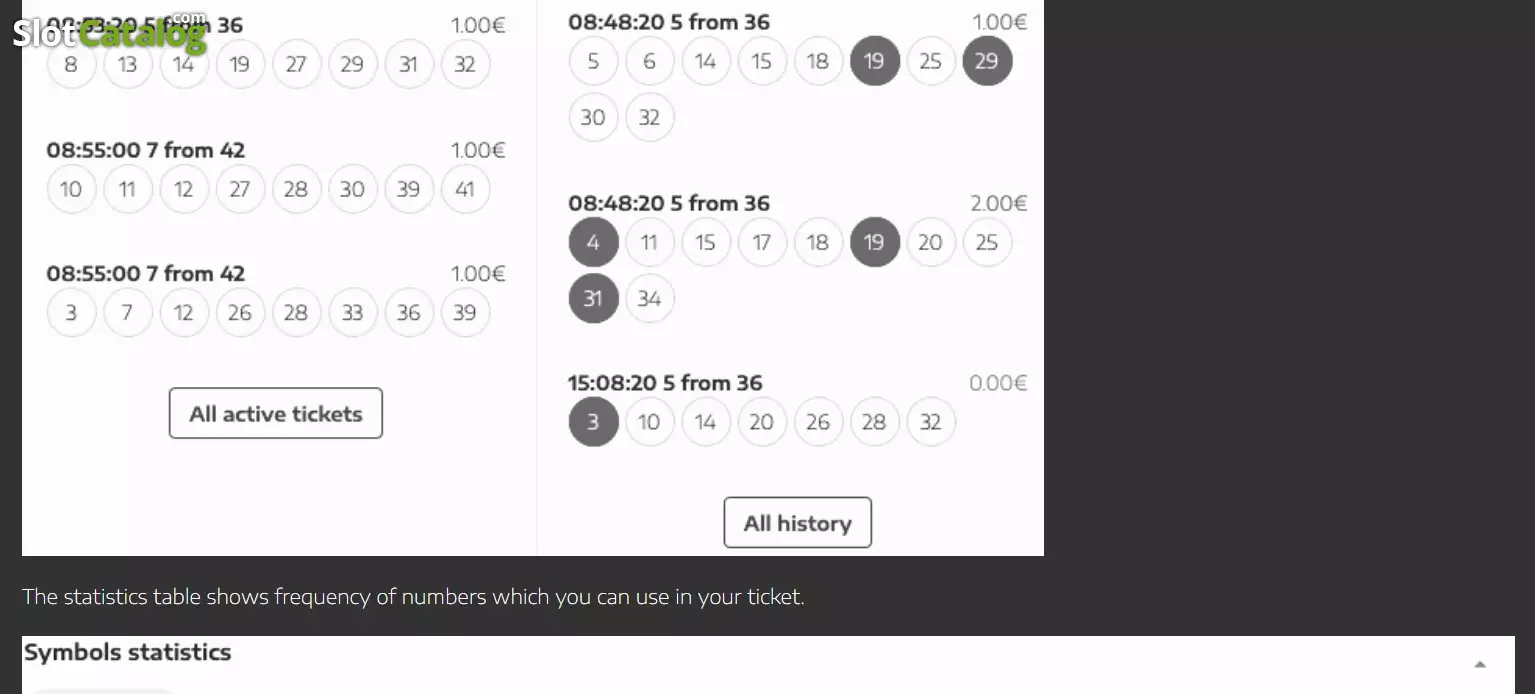Select highlighted ball 31 in 2.00€ history ticket
1535x694 pixels.
tap(593, 298)
